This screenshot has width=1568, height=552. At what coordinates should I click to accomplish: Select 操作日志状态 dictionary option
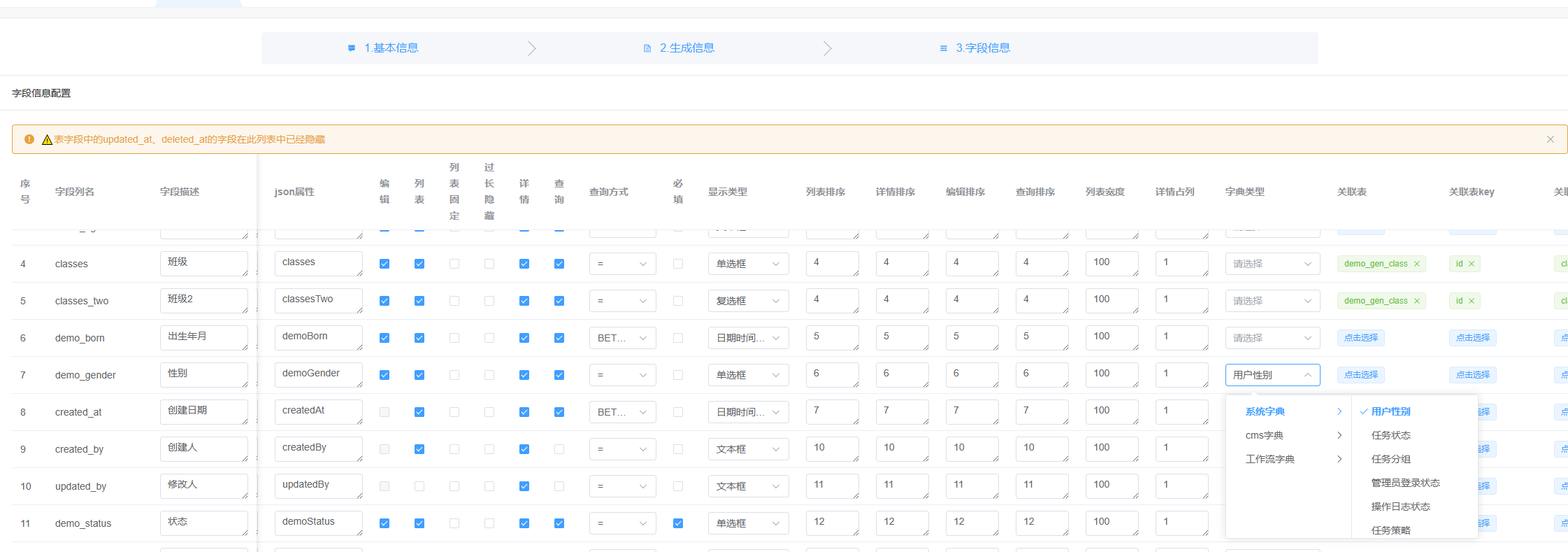coord(1414,507)
